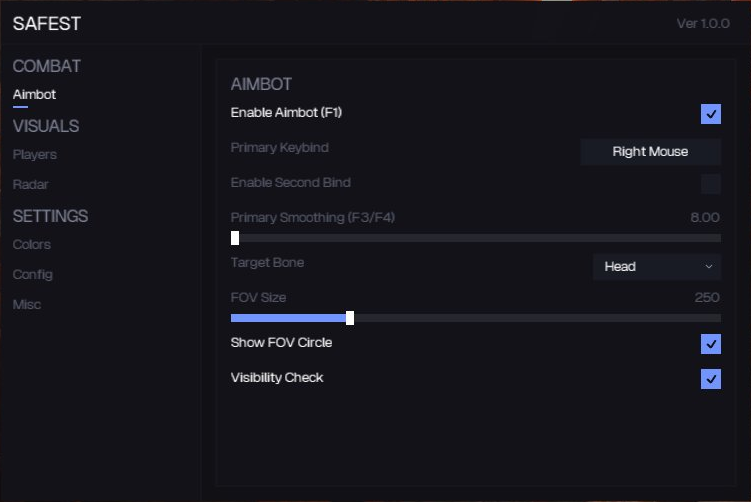The image size is (751, 502).
Task: Toggle the Enable Aimbot (F1) checkbox
Action: point(711,114)
